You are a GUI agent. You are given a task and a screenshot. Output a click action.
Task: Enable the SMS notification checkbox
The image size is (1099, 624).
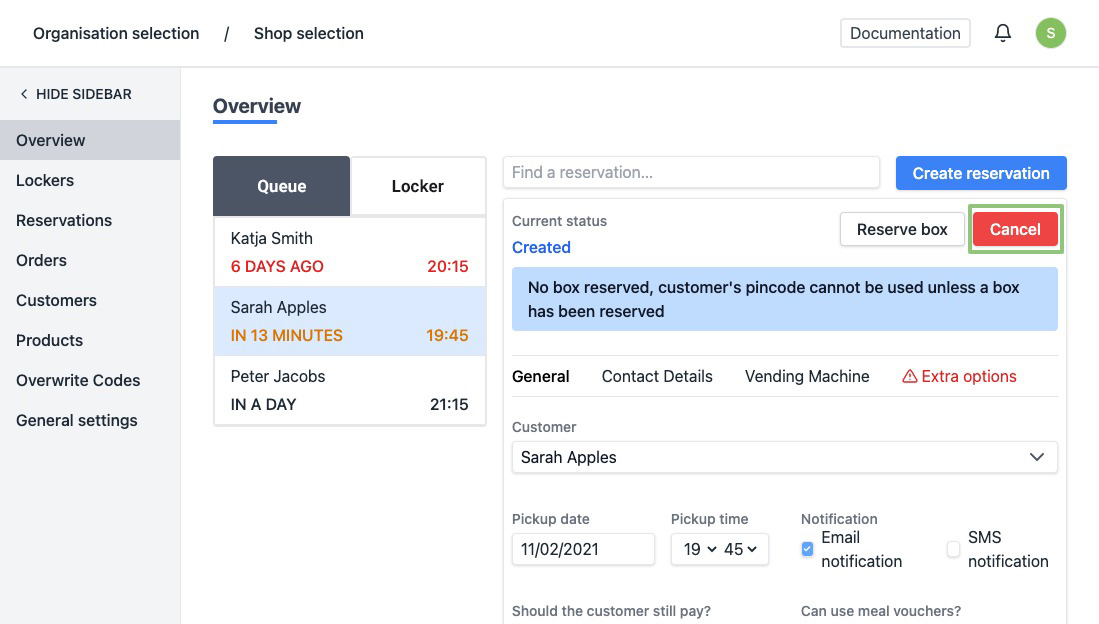pos(954,549)
